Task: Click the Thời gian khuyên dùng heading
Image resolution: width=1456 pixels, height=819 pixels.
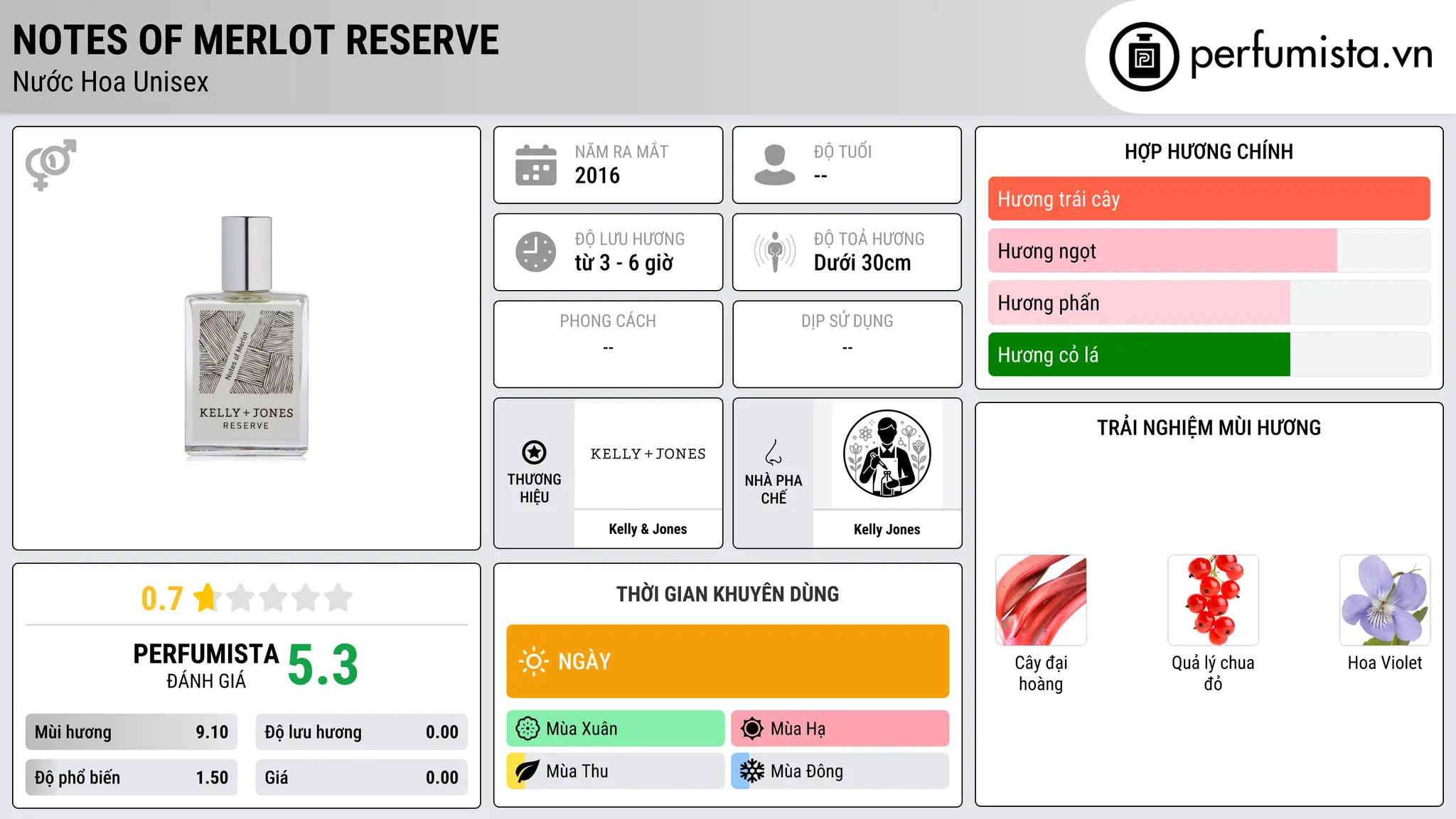Action: pos(727,594)
